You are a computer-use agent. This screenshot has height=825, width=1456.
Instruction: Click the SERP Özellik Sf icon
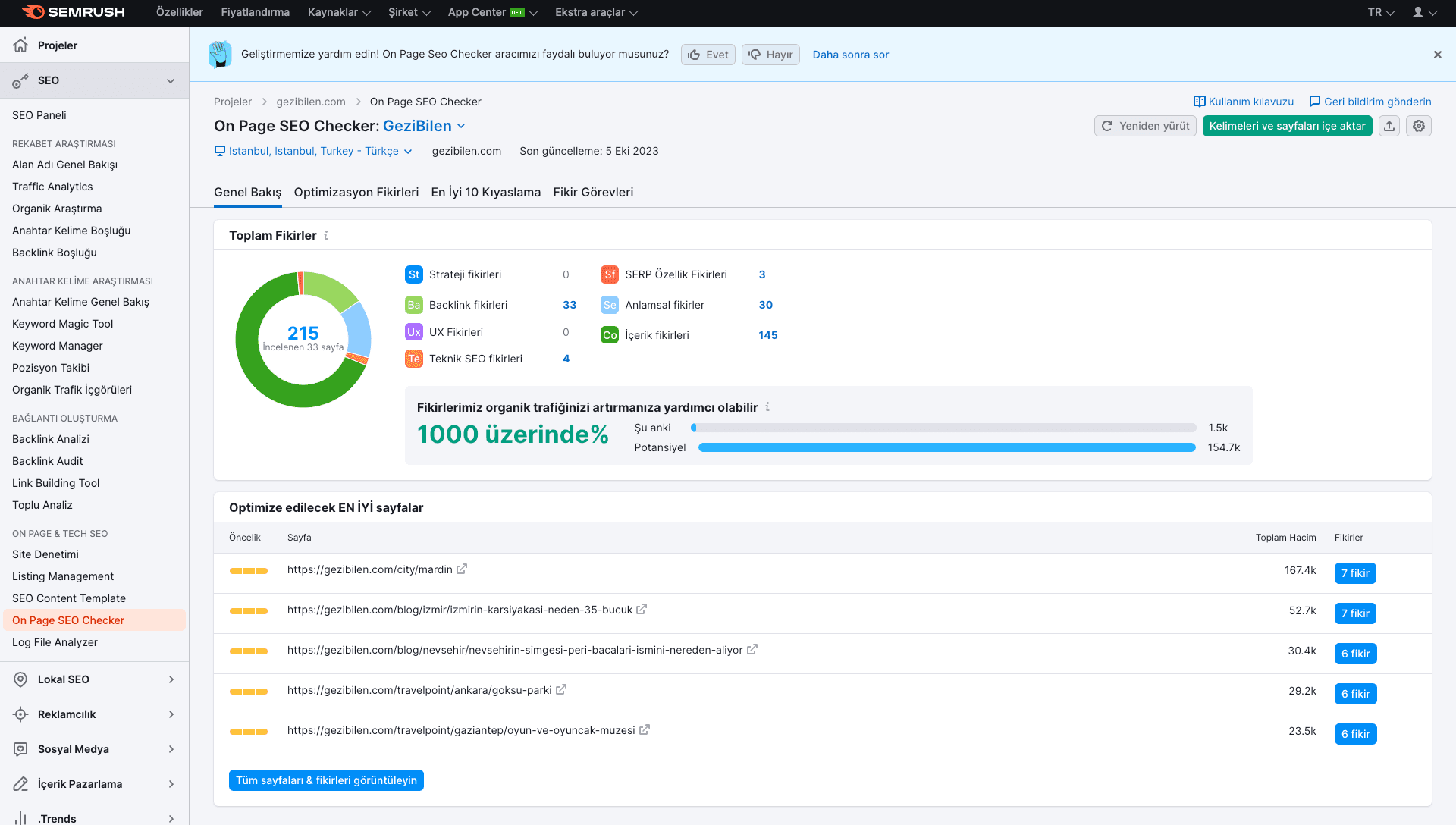tap(610, 274)
